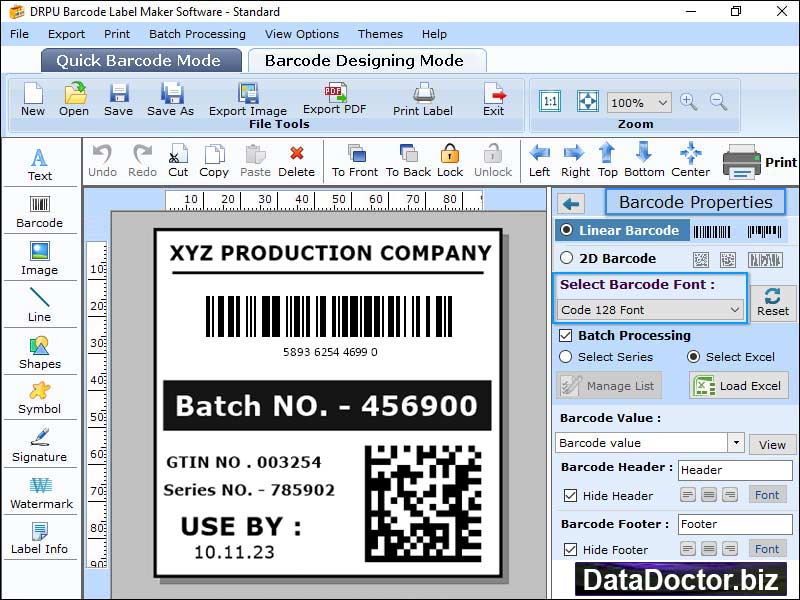Click the zoom in magnifier
Viewport: 800px width, 600px height.
click(688, 102)
